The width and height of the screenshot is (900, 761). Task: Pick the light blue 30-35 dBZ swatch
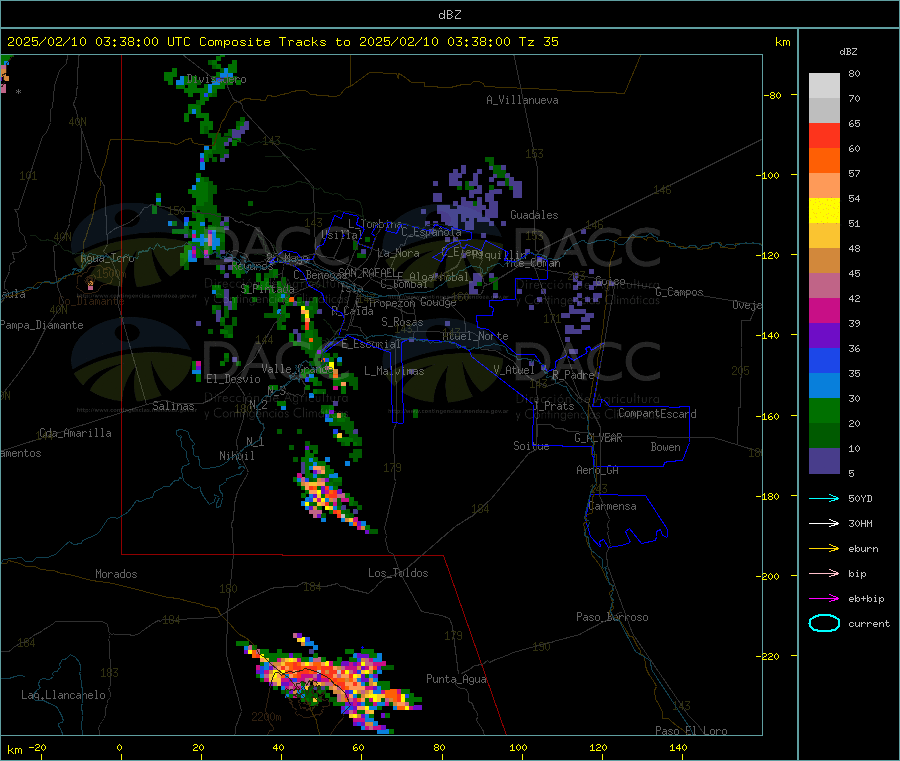[x=824, y=386]
